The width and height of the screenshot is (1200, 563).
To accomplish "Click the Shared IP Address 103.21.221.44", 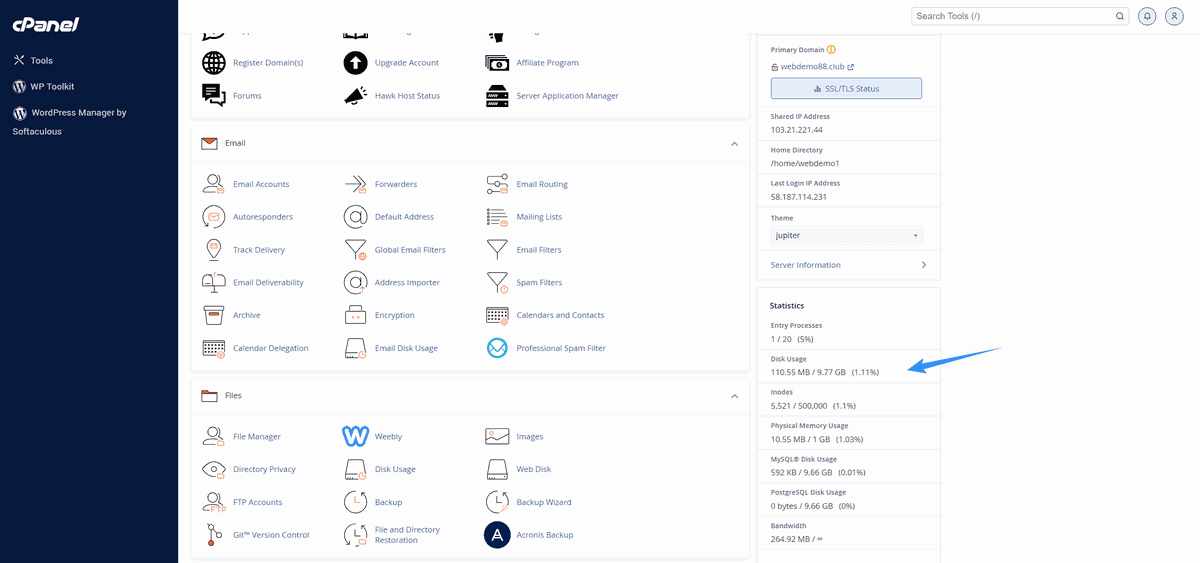I will [x=796, y=130].
